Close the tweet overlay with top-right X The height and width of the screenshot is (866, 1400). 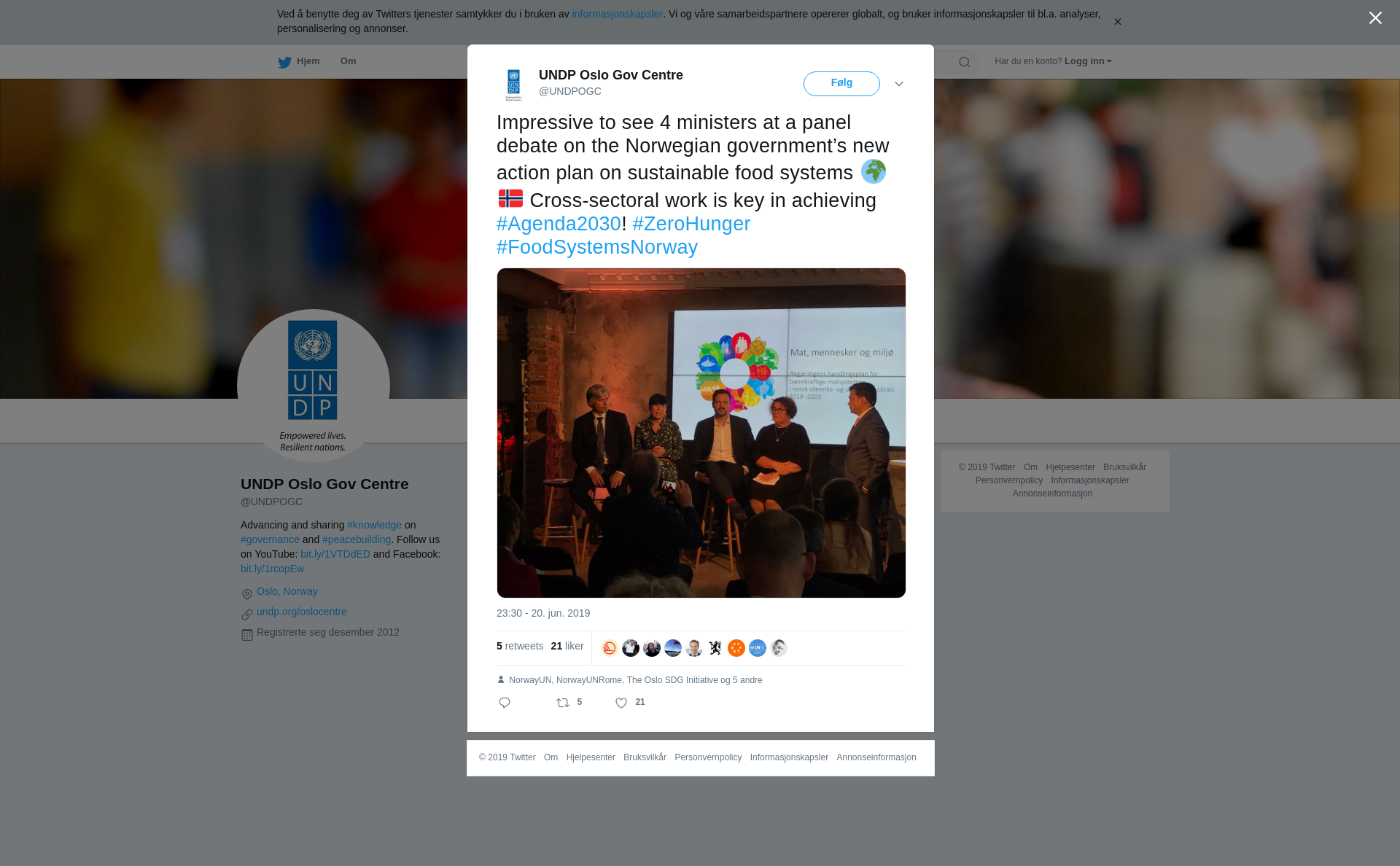(x=1375, y=18)
